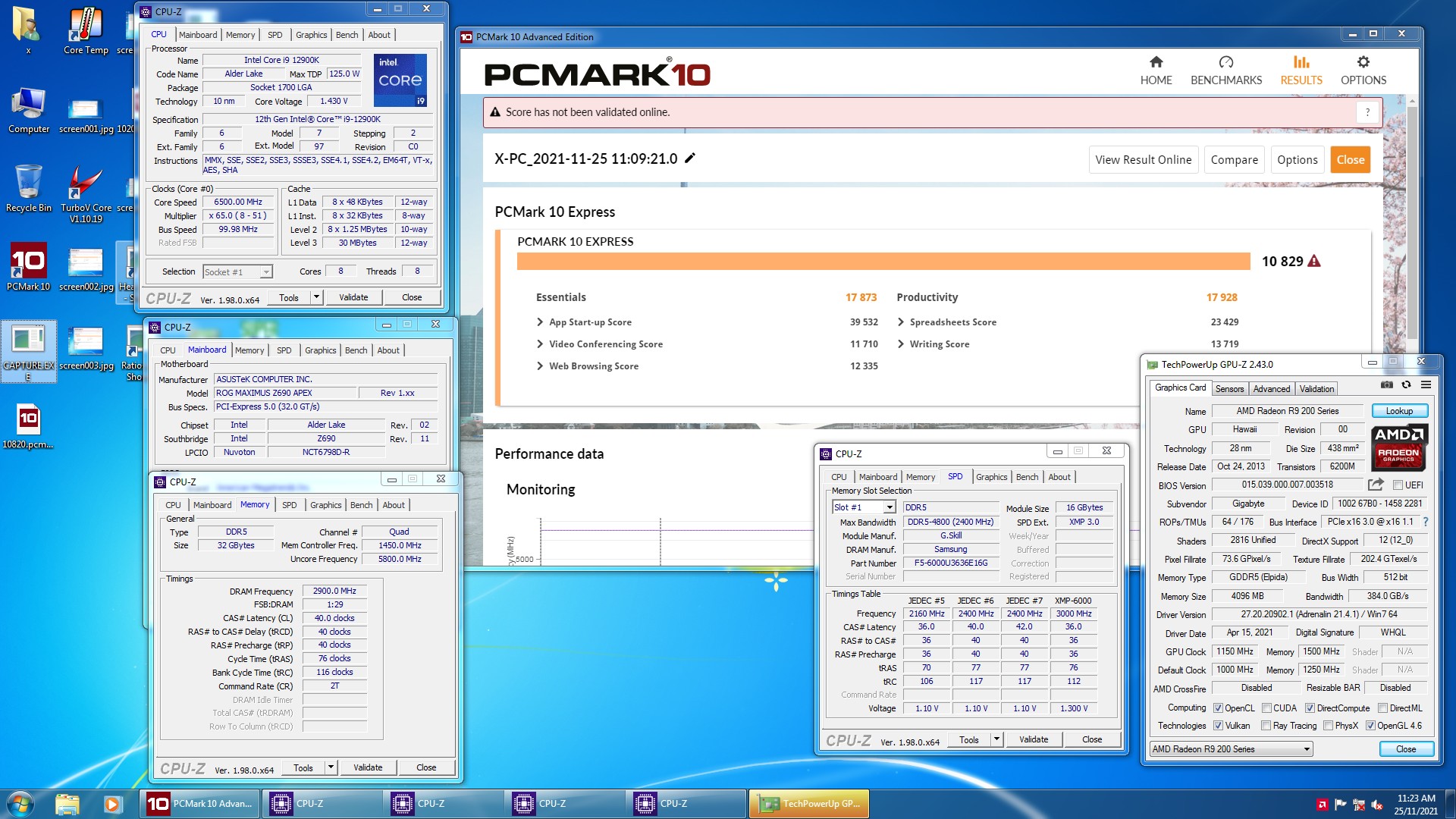The width and height of the screenshot is (1456, 819).
Task: Toggle the CUDA checkbox
Action: coord(1266,708)
